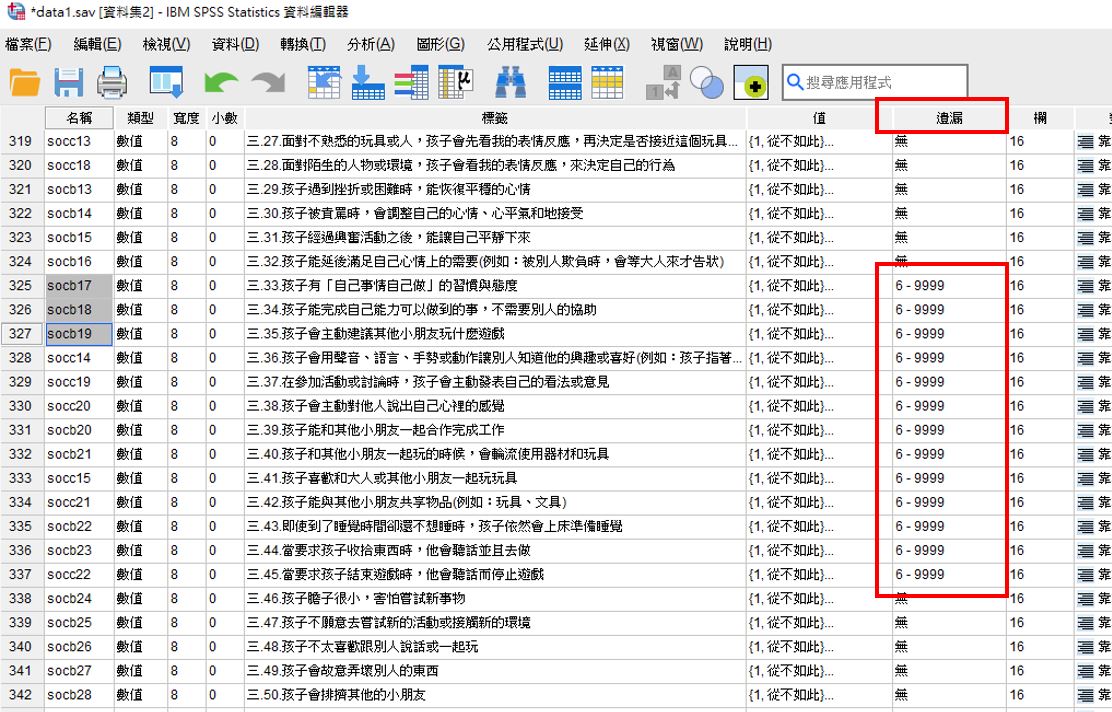Open Find with the binoculars icon
Screen dimensions: 1112x712
[512, 83]
